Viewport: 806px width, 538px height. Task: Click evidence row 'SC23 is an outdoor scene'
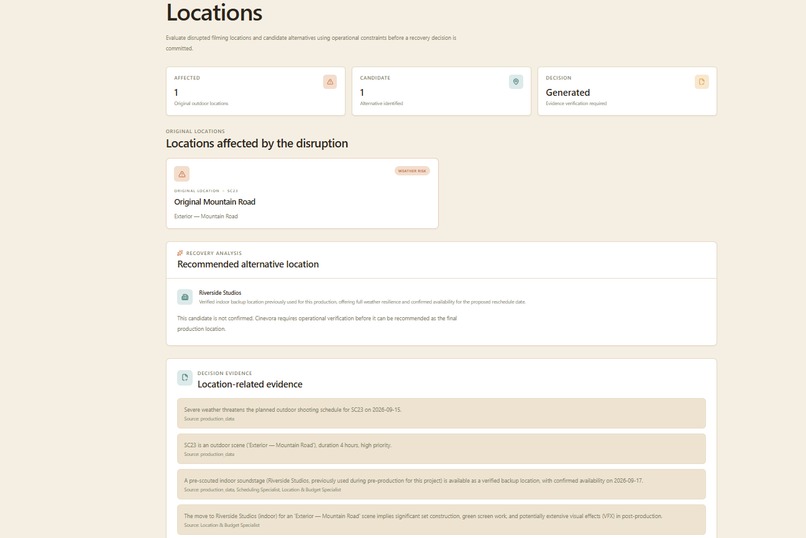click(x=442, y=449)
